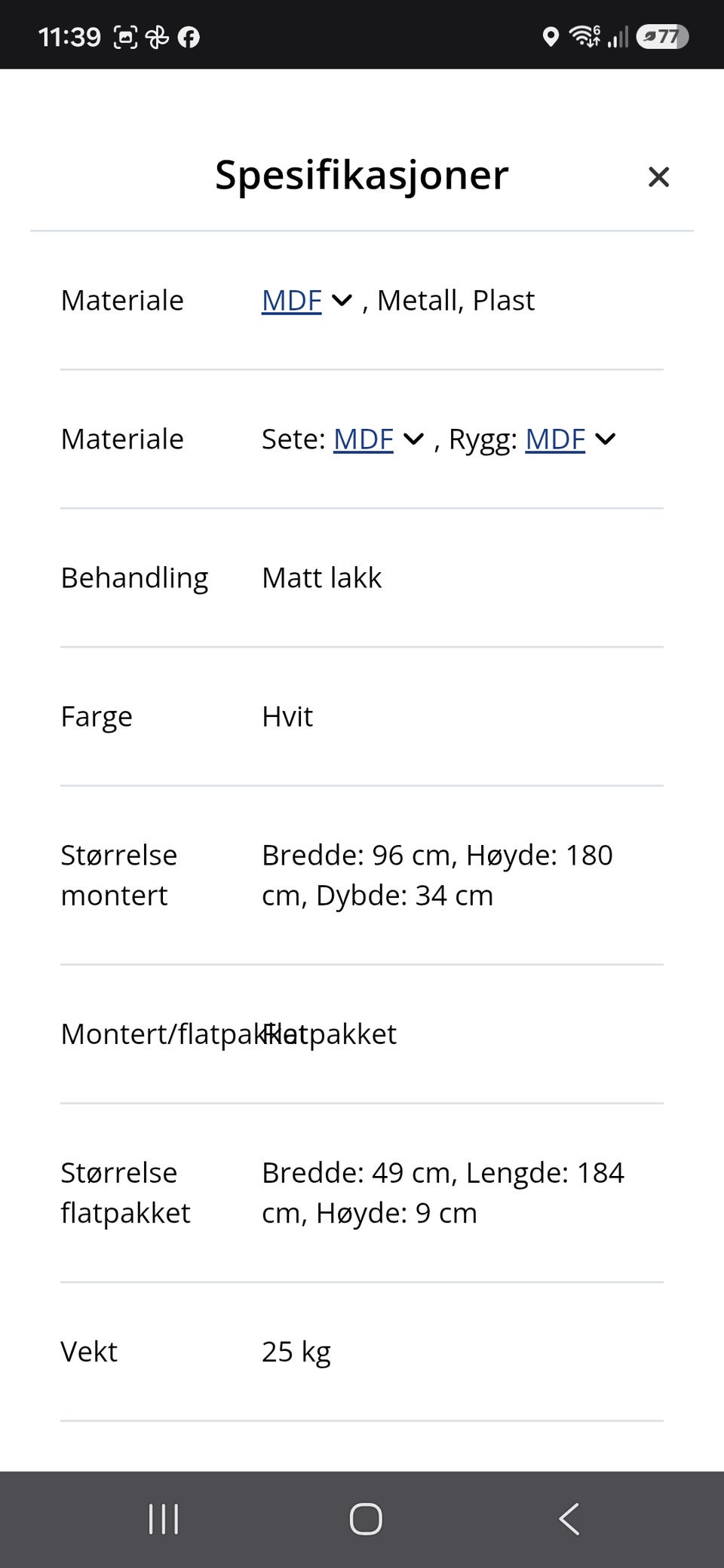Tap the Android back button

tap(569, 1519)
